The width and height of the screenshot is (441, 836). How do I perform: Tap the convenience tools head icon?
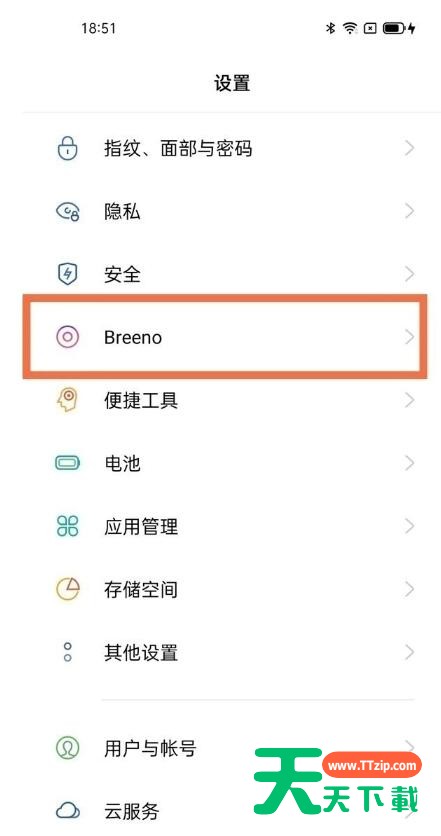tap(67, 400)
